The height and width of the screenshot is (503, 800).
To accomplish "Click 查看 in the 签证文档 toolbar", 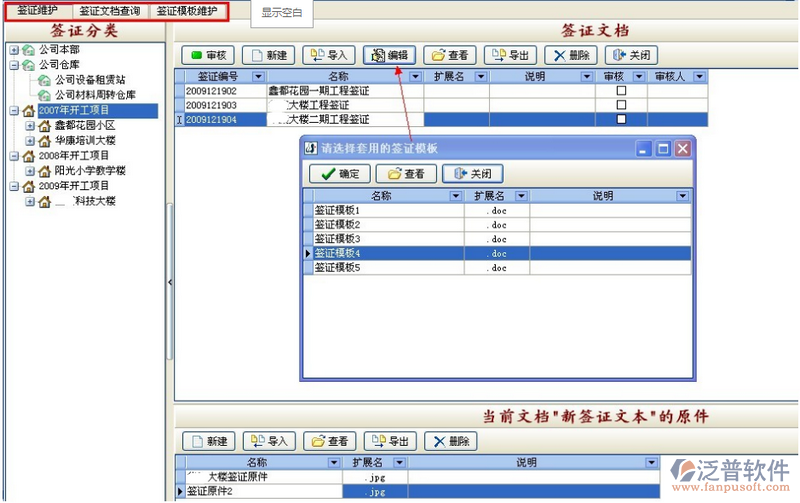I will (x=450, y=55).
